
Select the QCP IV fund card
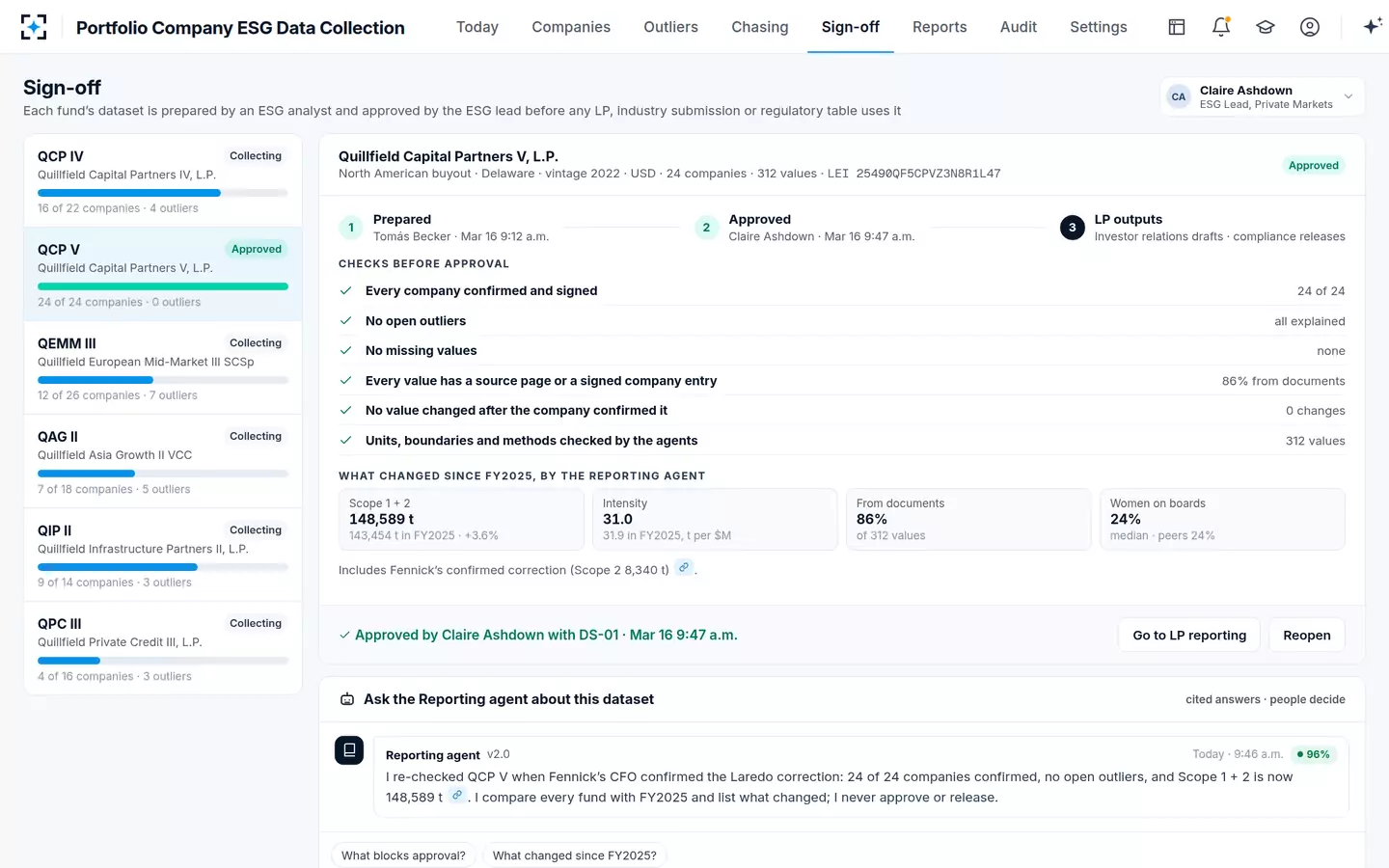tap(163, 180)
